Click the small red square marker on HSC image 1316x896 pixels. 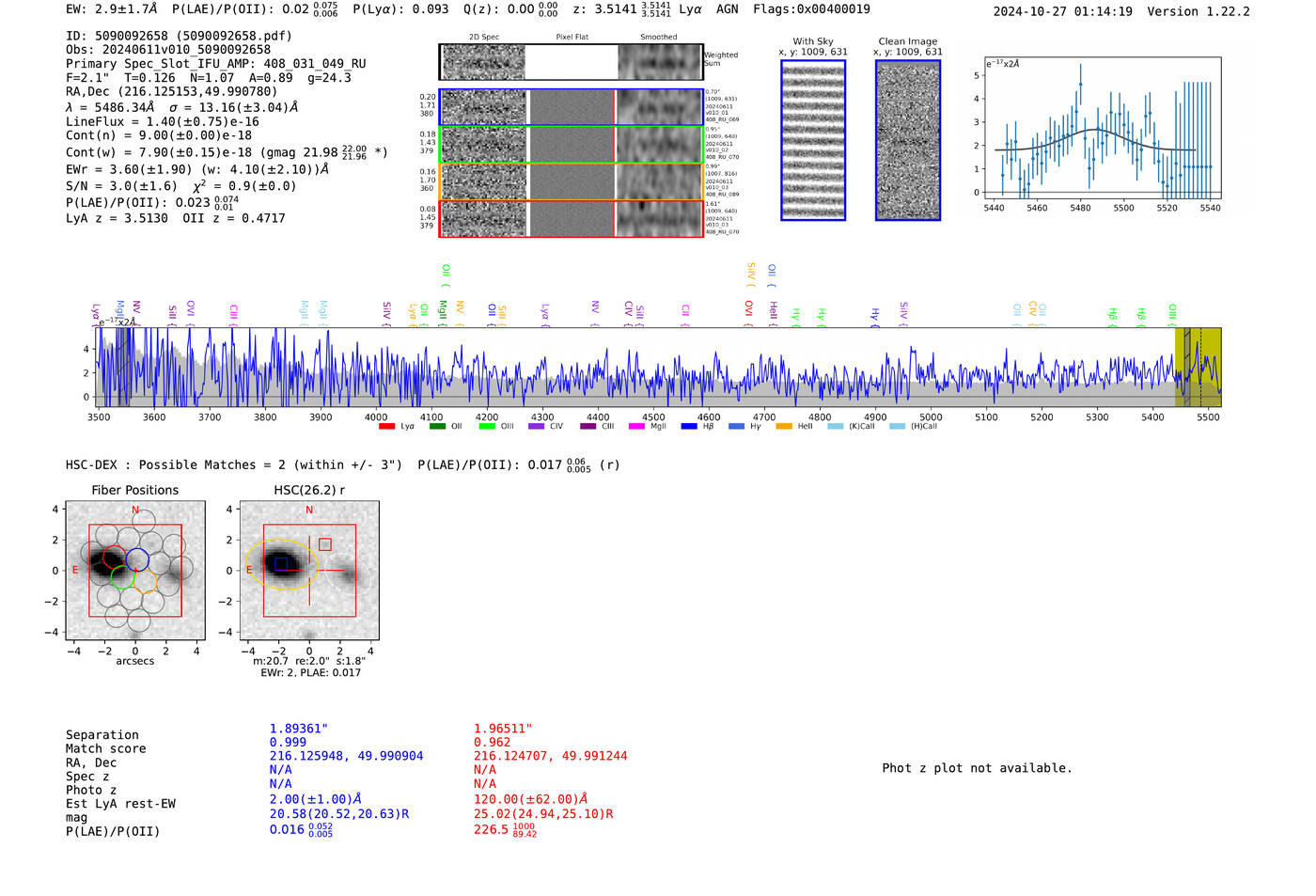(325, 544)
